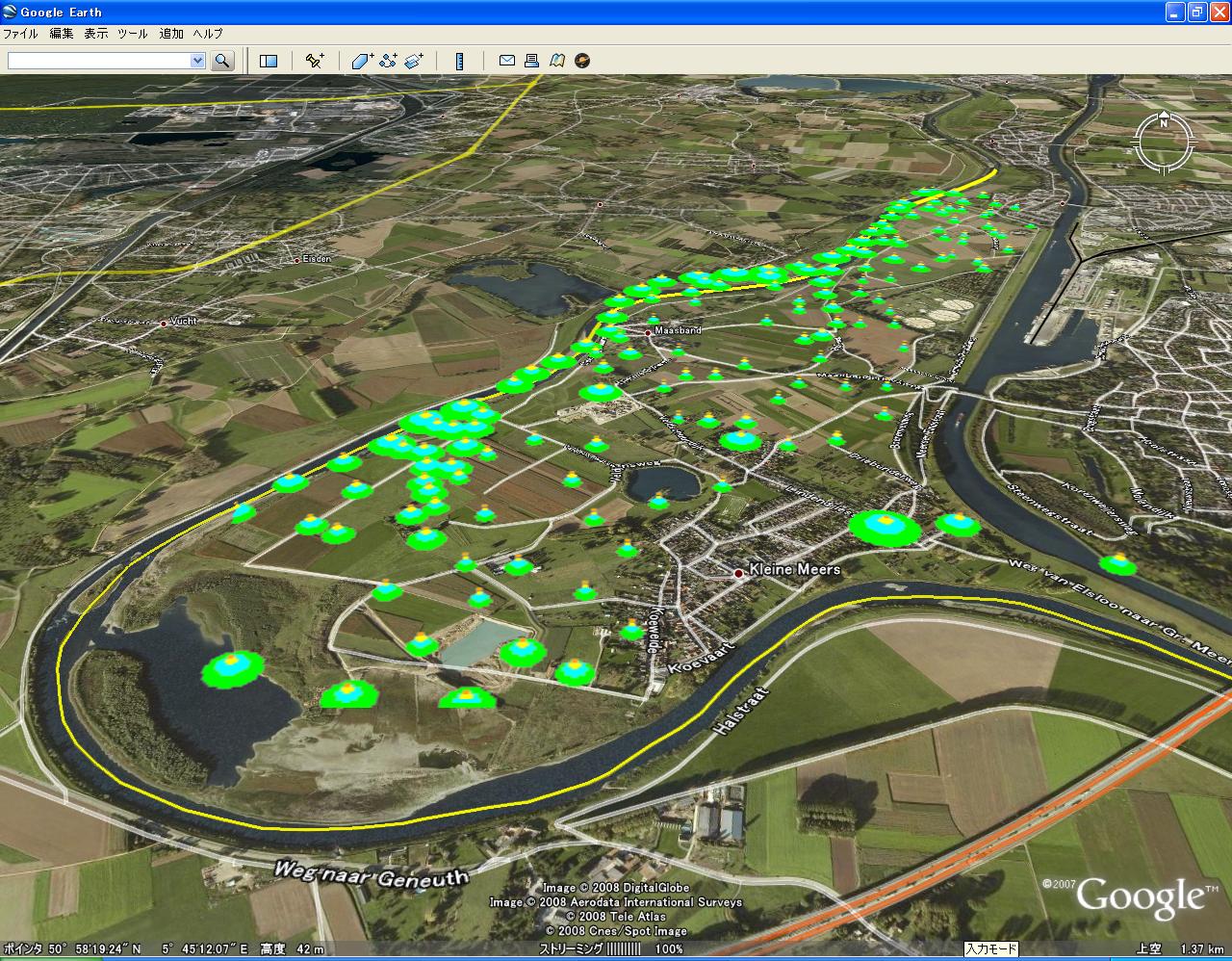Open the ruler measurement tool
The image size is (1232, 961).
460,61
